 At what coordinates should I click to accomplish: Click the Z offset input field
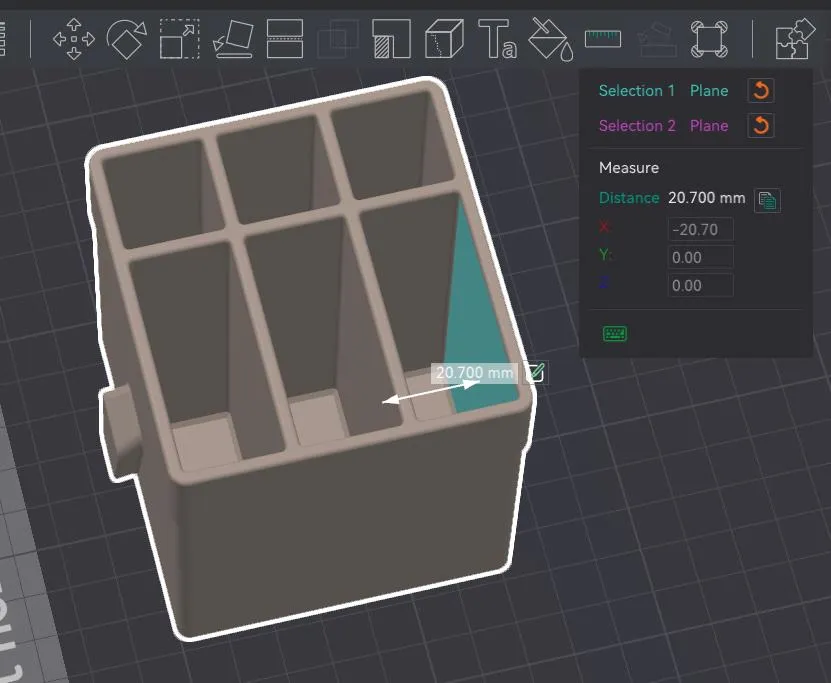[700, 285]
